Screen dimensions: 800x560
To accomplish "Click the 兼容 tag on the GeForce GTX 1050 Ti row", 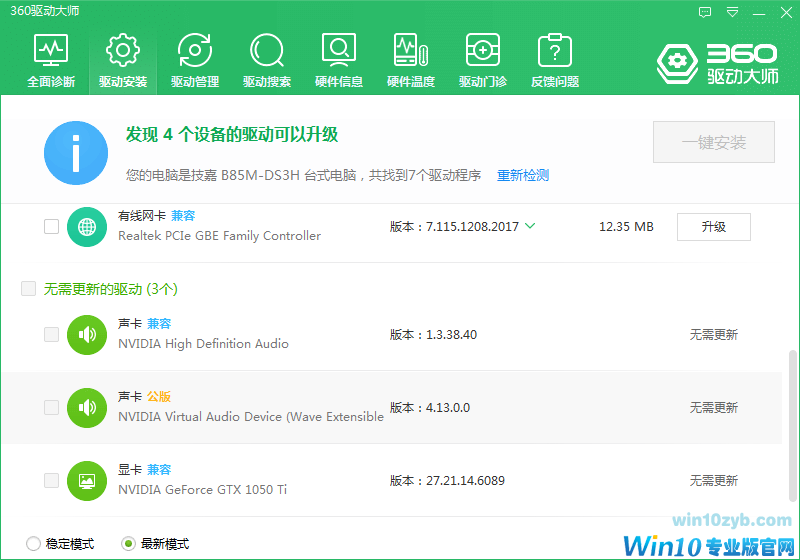I will click(159, 469).
